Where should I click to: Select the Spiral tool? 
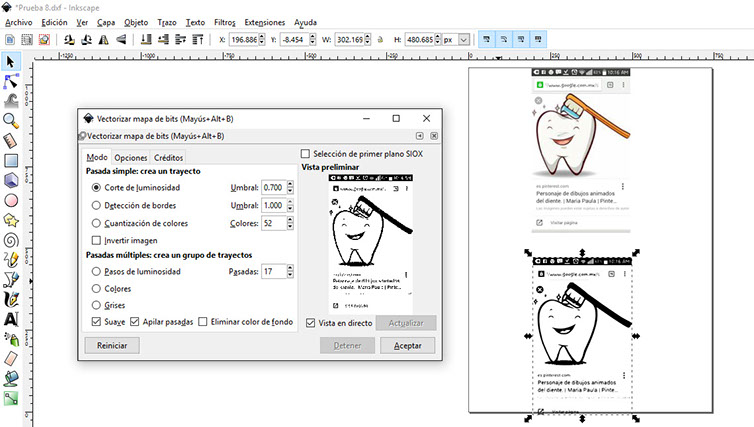coord(11,240)
